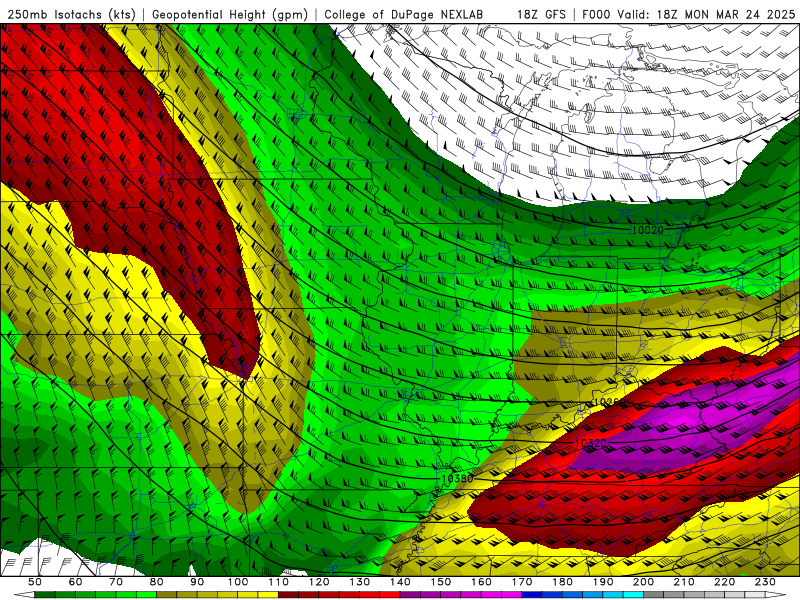Screen dimensions: 800x600
Task: Click the 140 value on the color scale
Action: (401, 582)
